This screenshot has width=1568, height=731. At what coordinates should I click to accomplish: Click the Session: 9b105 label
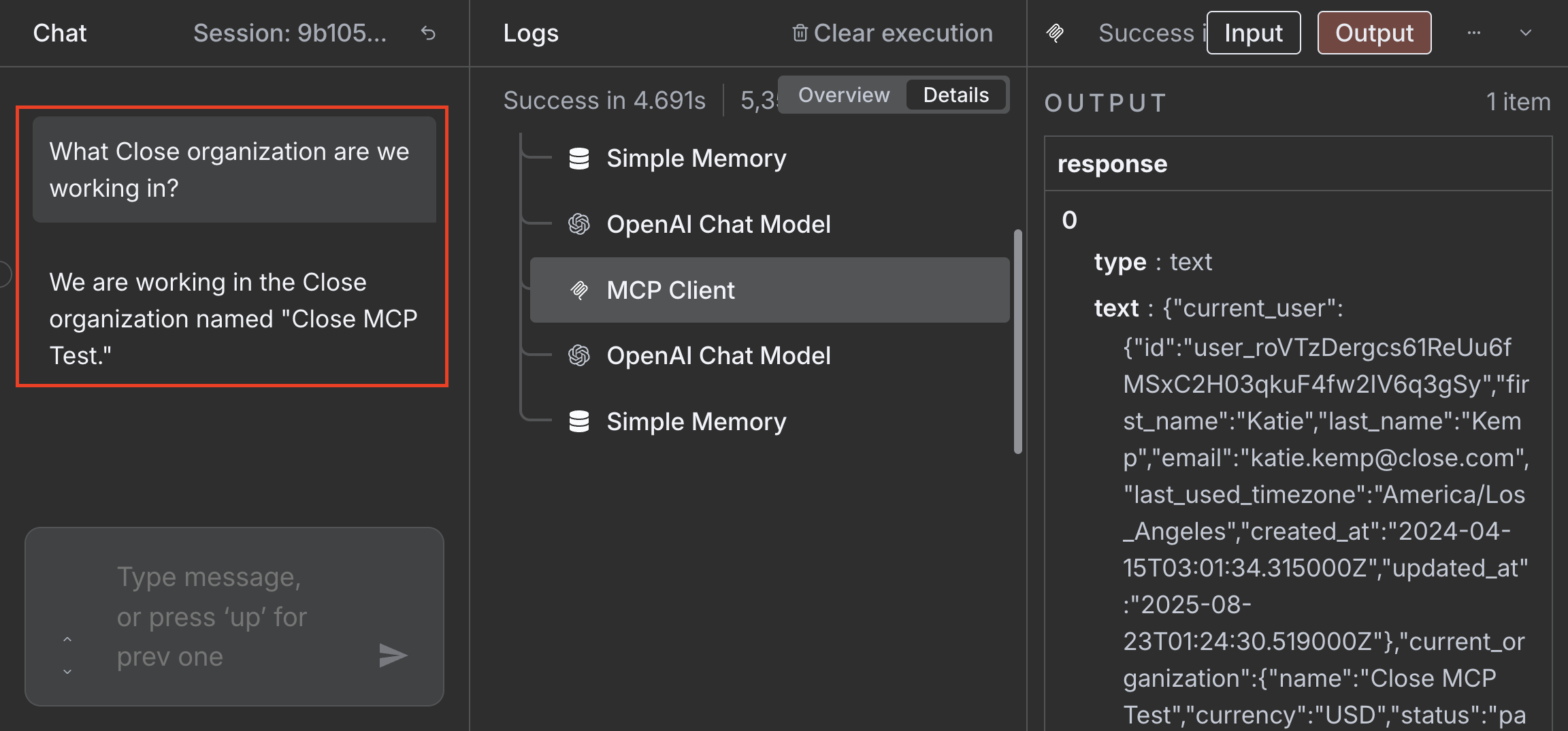tap(291, 33)
